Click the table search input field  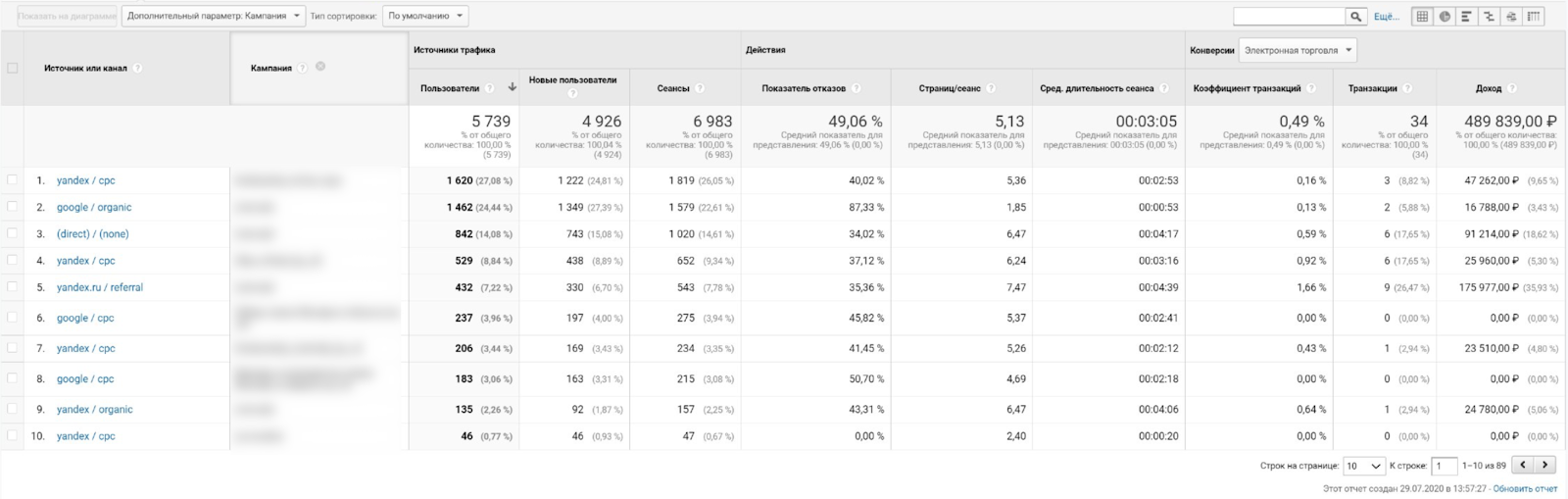click(x=1289, y=17)
